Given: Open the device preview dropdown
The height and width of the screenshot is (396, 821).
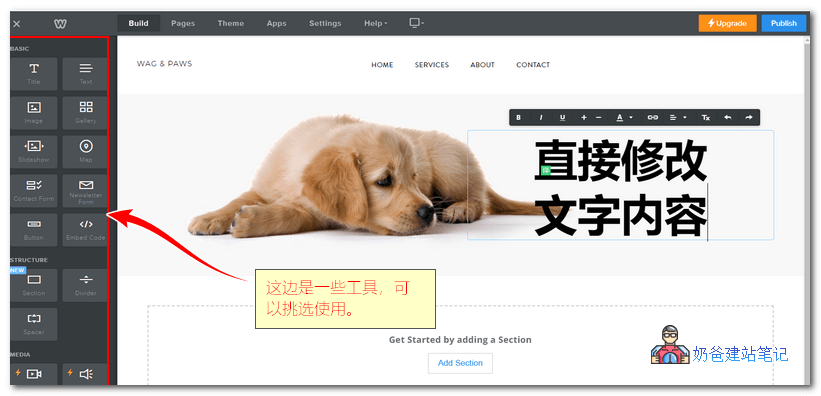Looking at the screenshot, I should point(416,23).
